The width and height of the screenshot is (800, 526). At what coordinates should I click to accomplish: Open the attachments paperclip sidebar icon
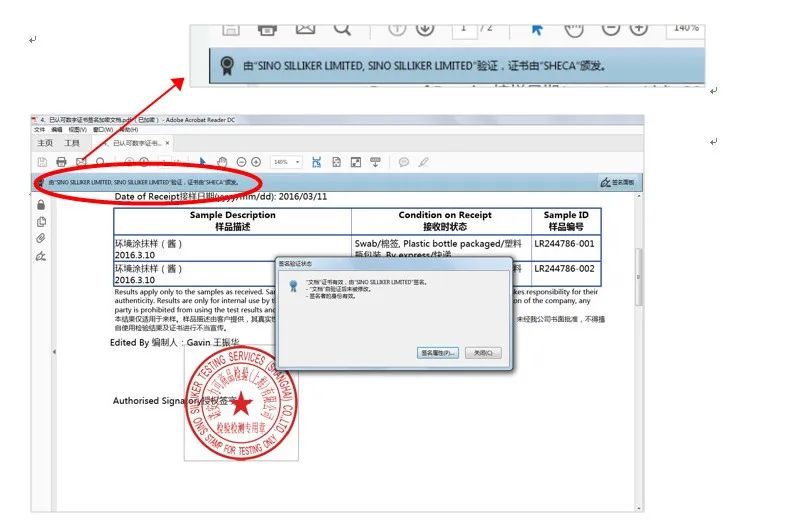[x=41, y=238]
